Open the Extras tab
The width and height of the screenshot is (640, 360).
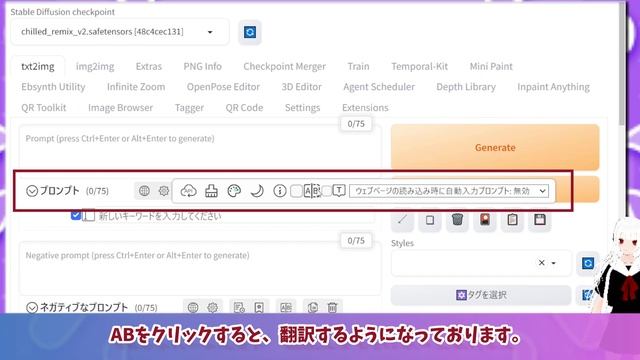pyautogui.click(x=149, y=66)
